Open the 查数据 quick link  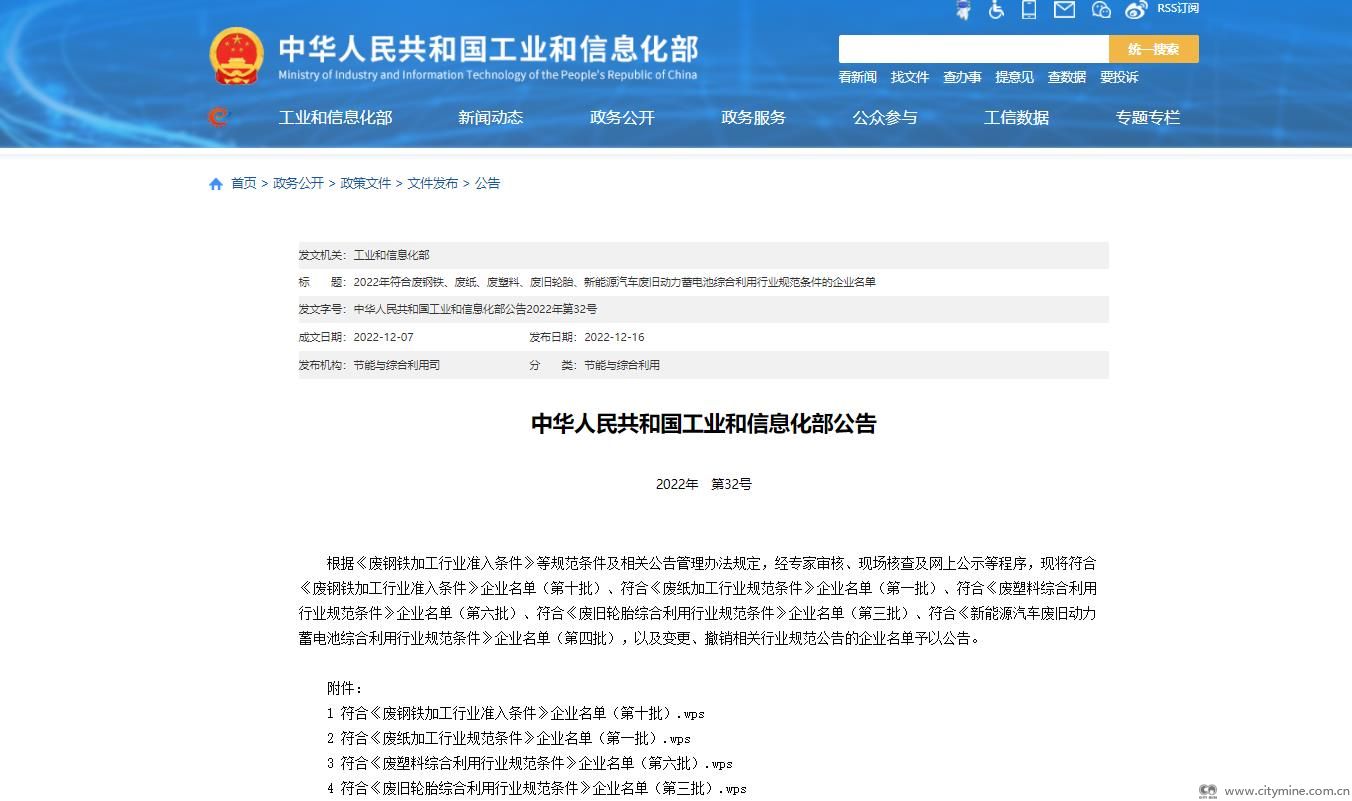click(1067, 77)
